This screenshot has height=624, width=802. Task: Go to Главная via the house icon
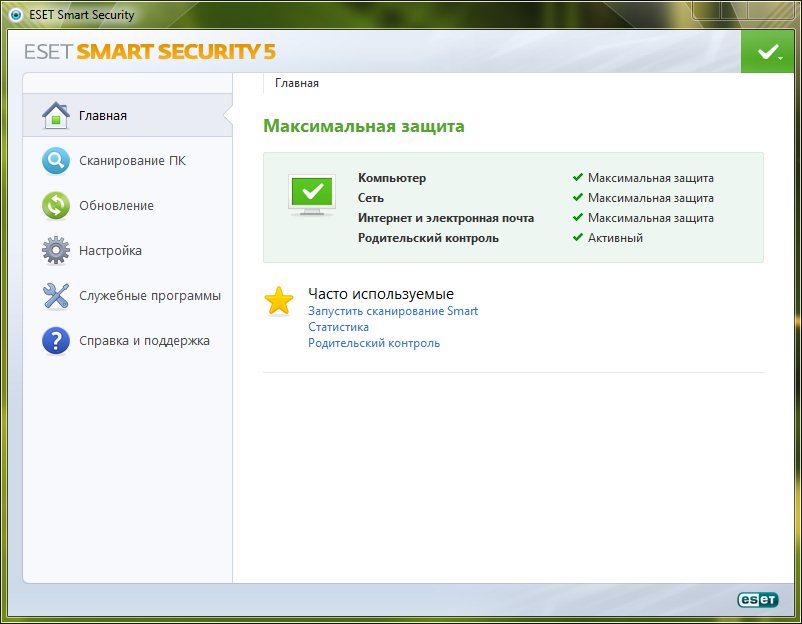point(56,116)
